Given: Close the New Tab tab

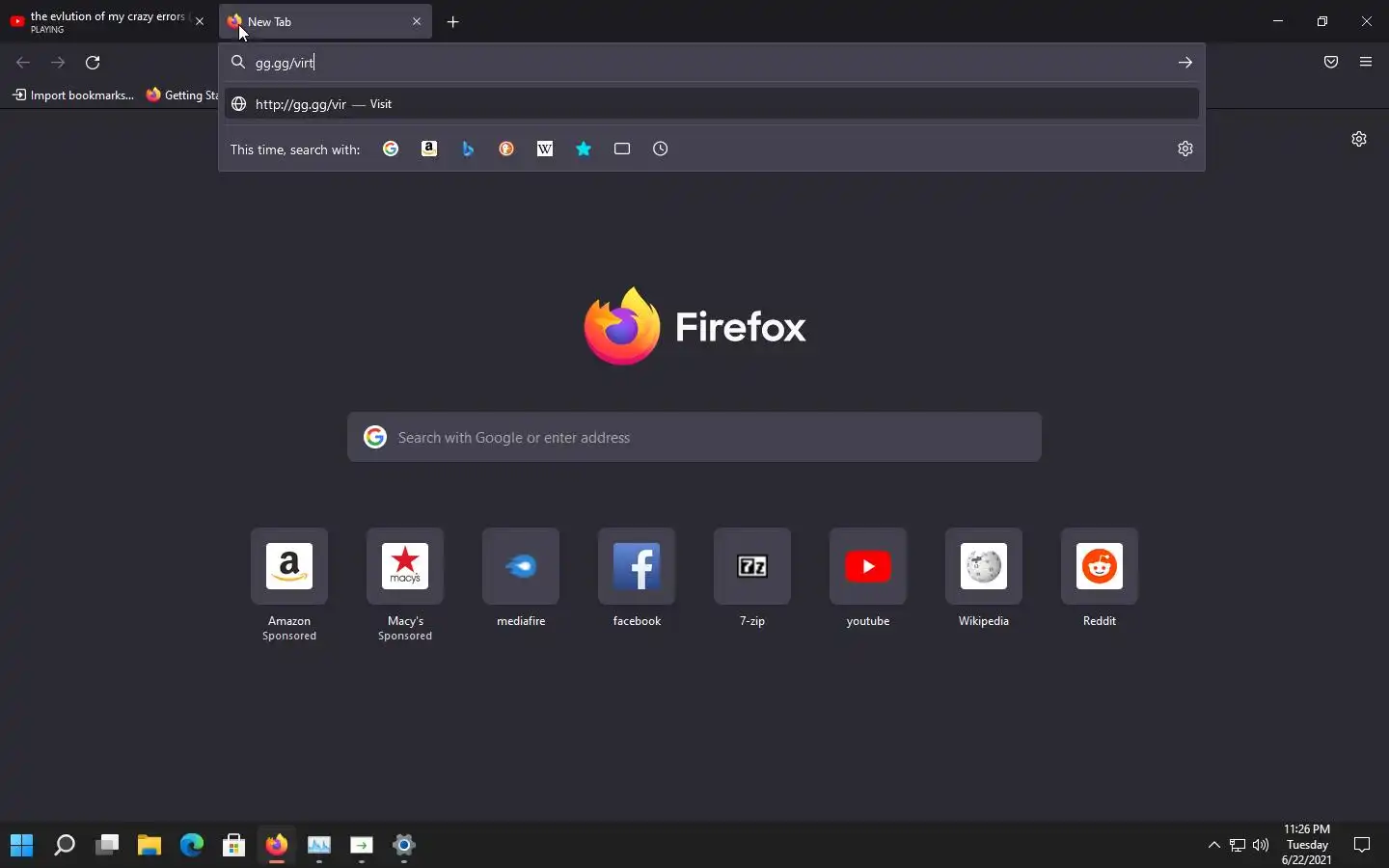Looking at the screenshot, I should pyautogui.click(x=418, y=21).
